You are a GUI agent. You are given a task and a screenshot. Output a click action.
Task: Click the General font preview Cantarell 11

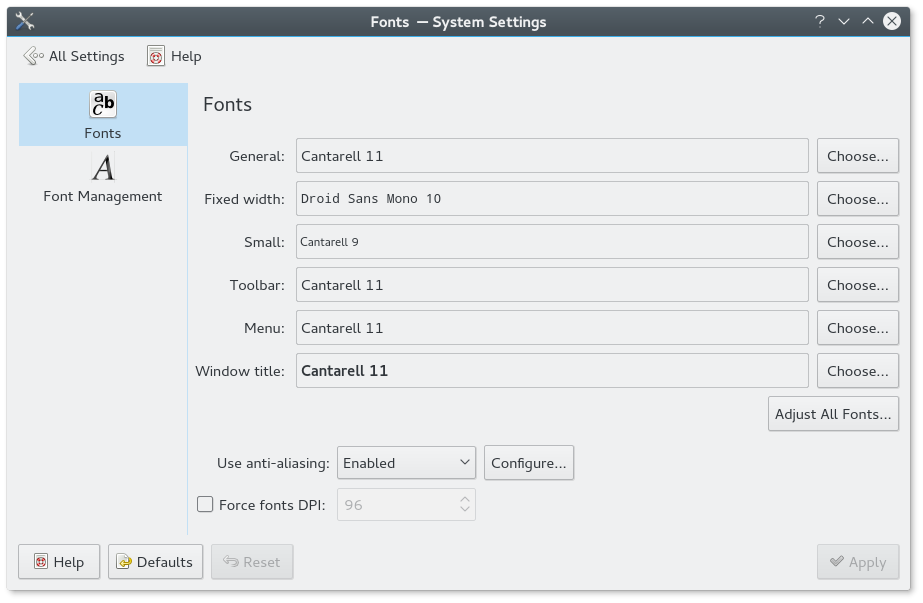[x=552, y=156]
